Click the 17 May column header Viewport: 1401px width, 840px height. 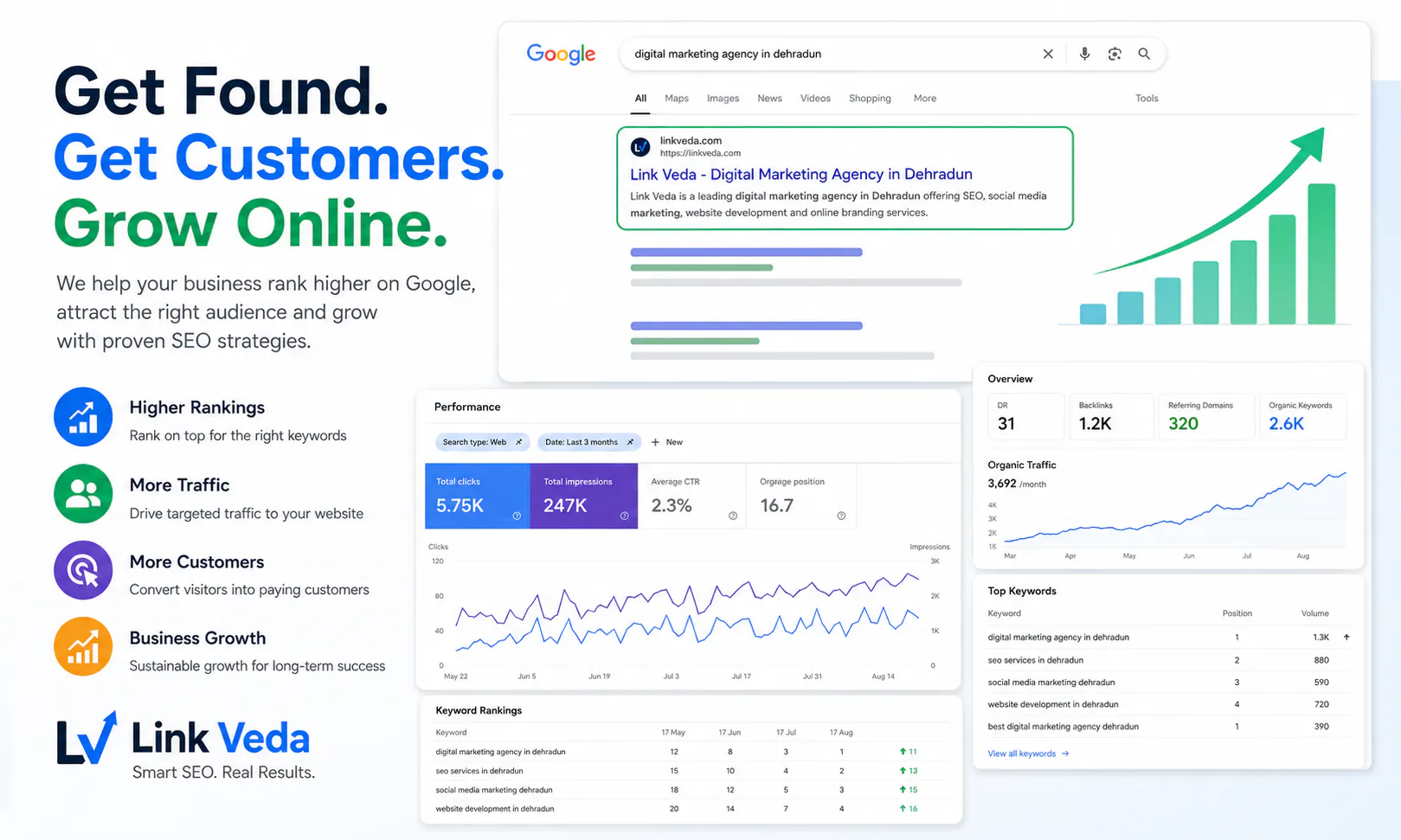(x=673, y=733)
